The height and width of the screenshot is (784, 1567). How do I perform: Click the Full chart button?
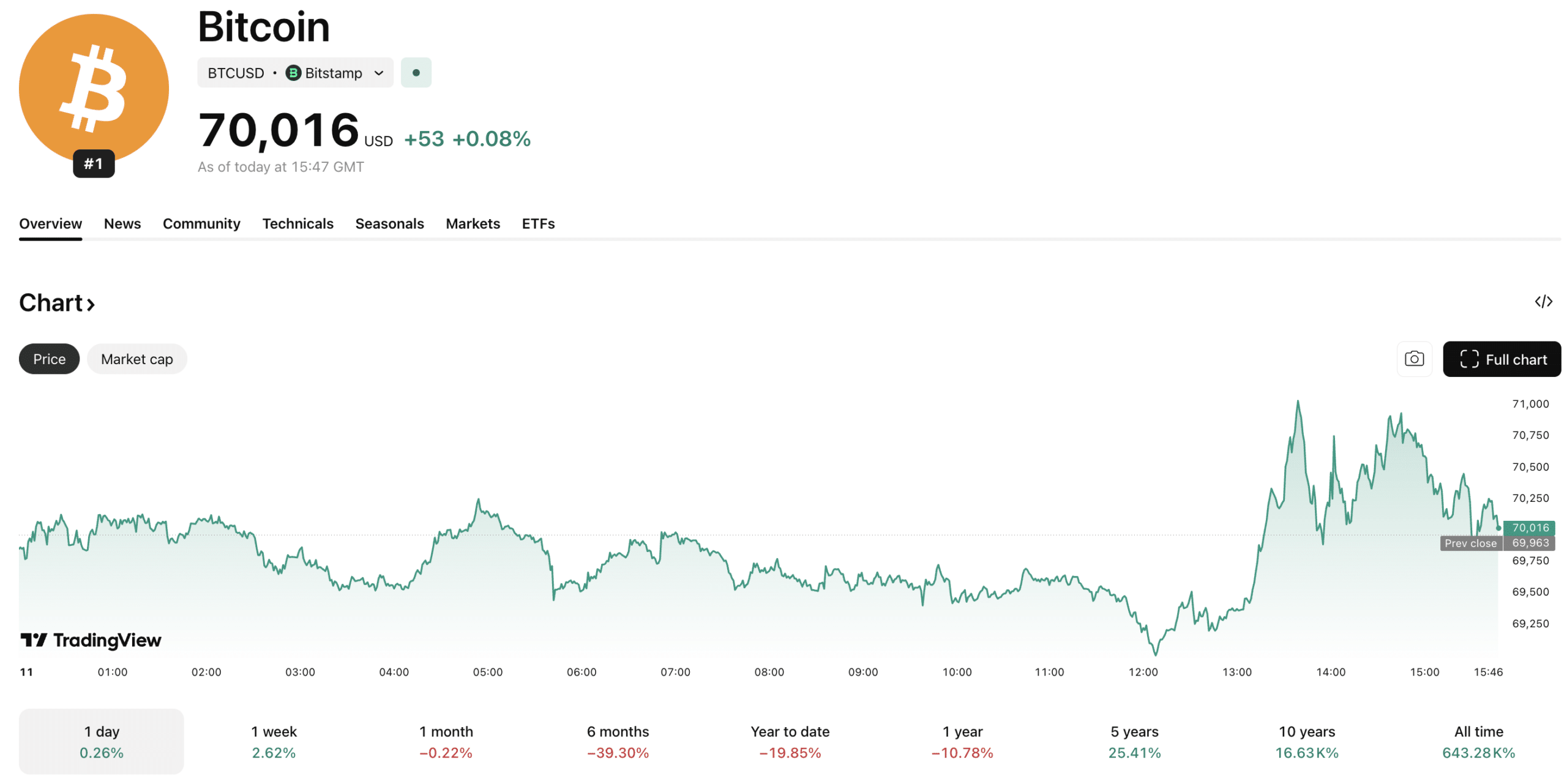pos(1501,359)
